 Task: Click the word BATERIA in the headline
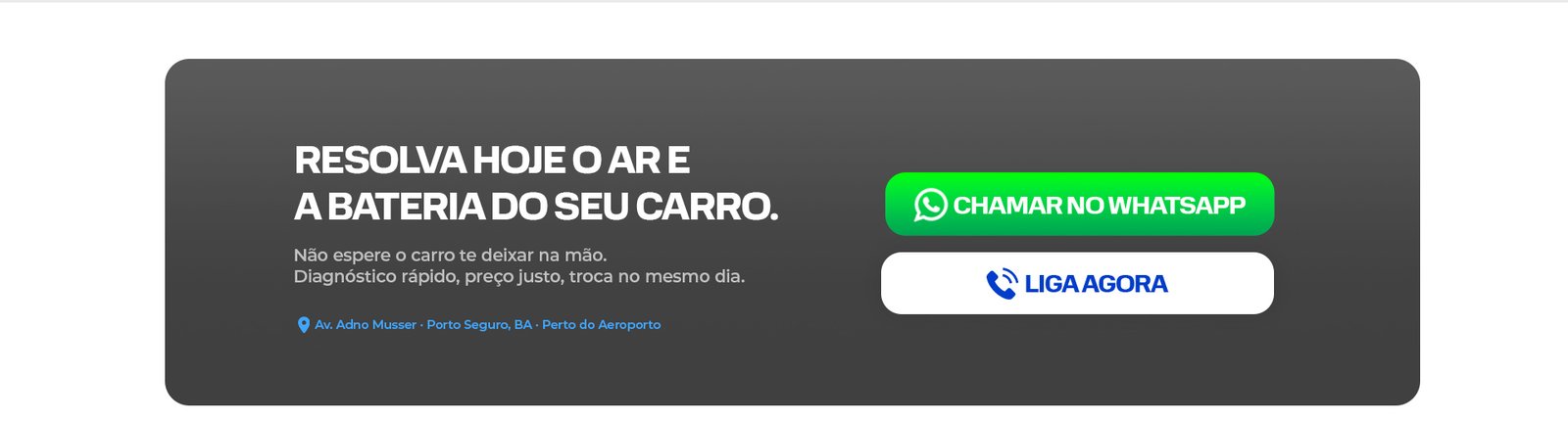[x=406, y=207]
